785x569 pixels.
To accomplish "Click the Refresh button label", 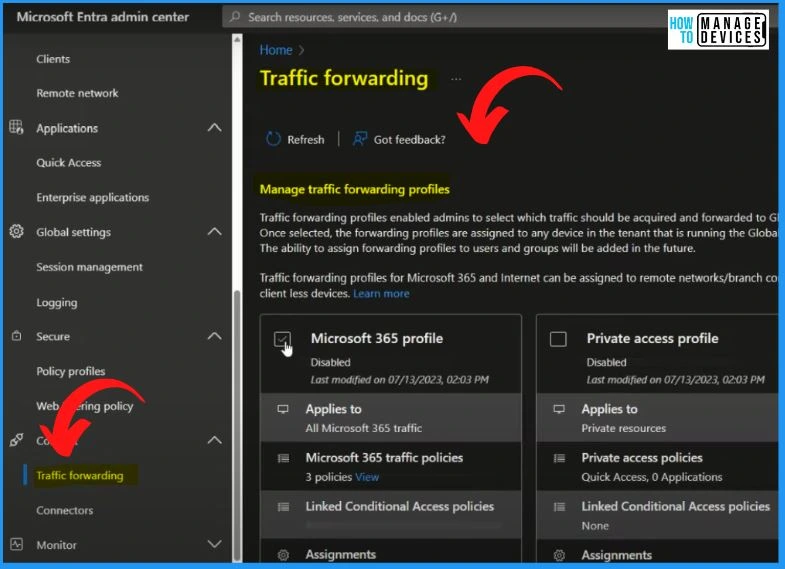I will (306, 140).
